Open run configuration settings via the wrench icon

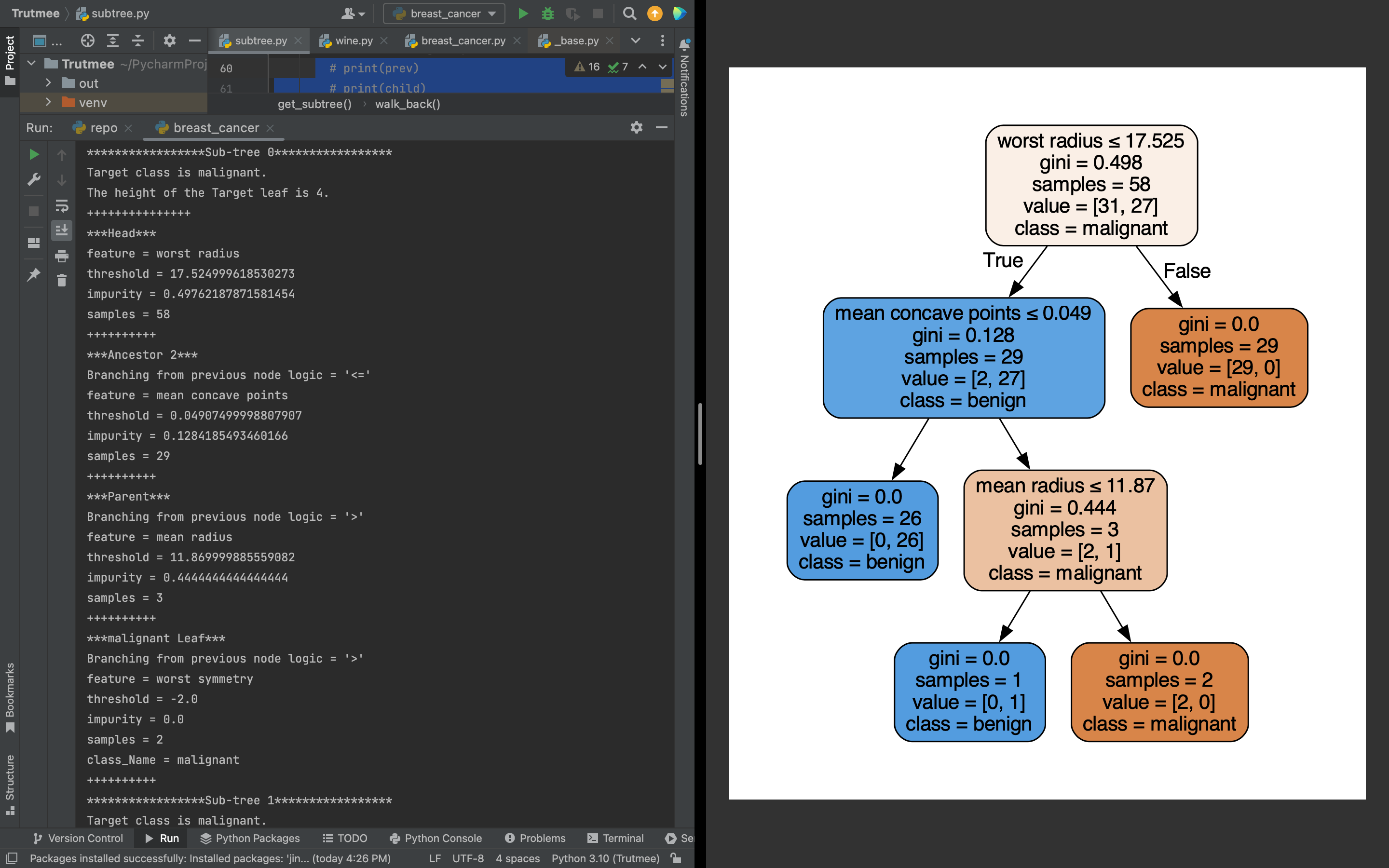pos(34,180)
